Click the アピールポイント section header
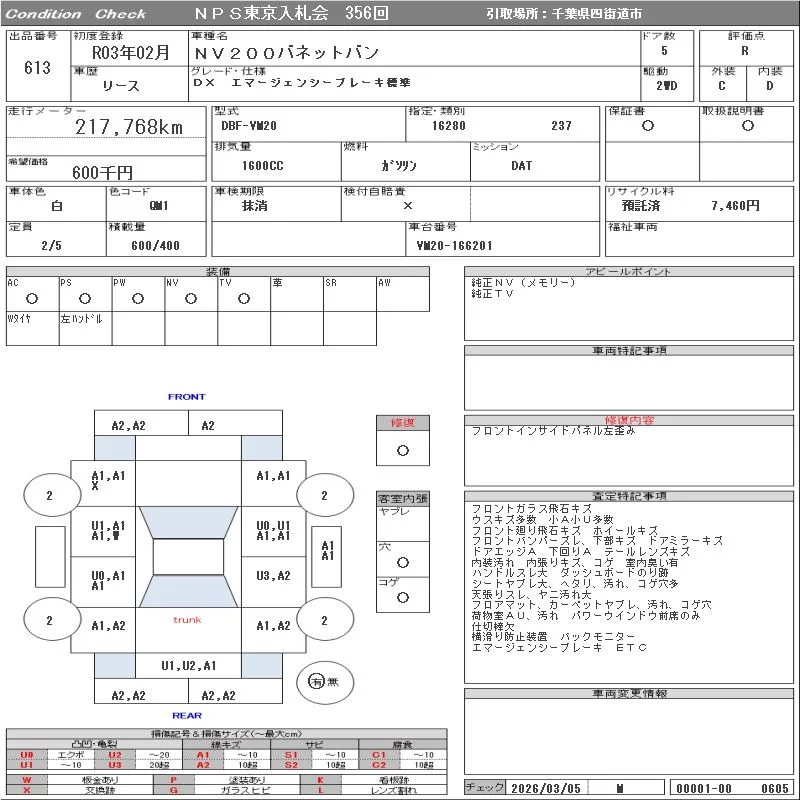 [629, 272]
